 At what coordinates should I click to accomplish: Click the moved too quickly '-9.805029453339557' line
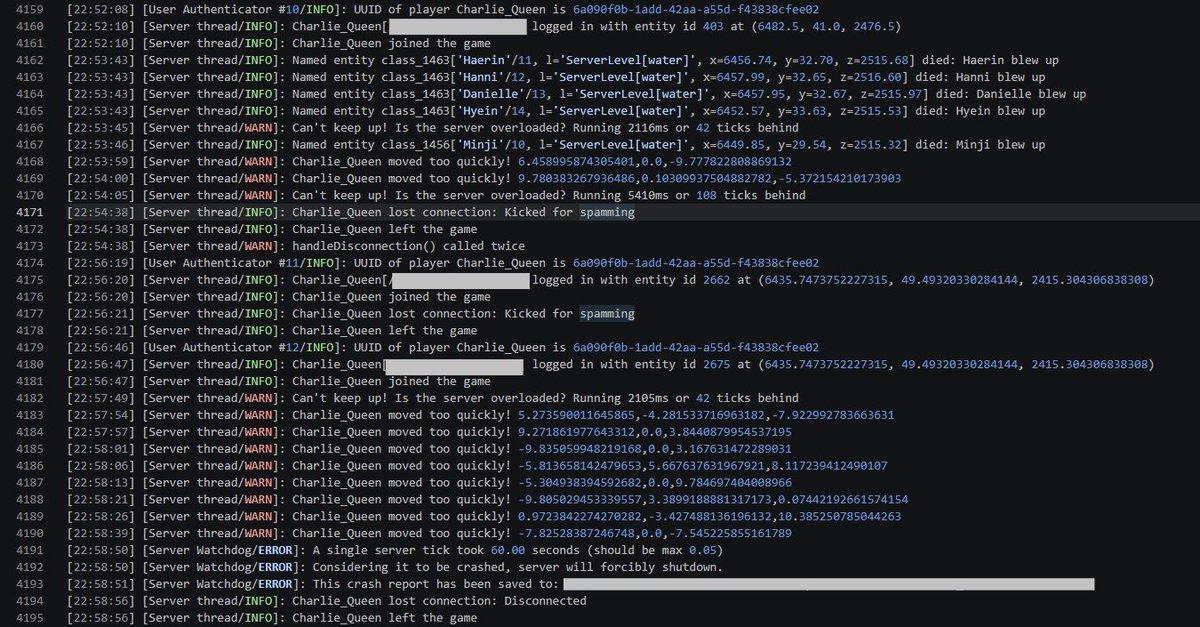[x=487, y=500]
